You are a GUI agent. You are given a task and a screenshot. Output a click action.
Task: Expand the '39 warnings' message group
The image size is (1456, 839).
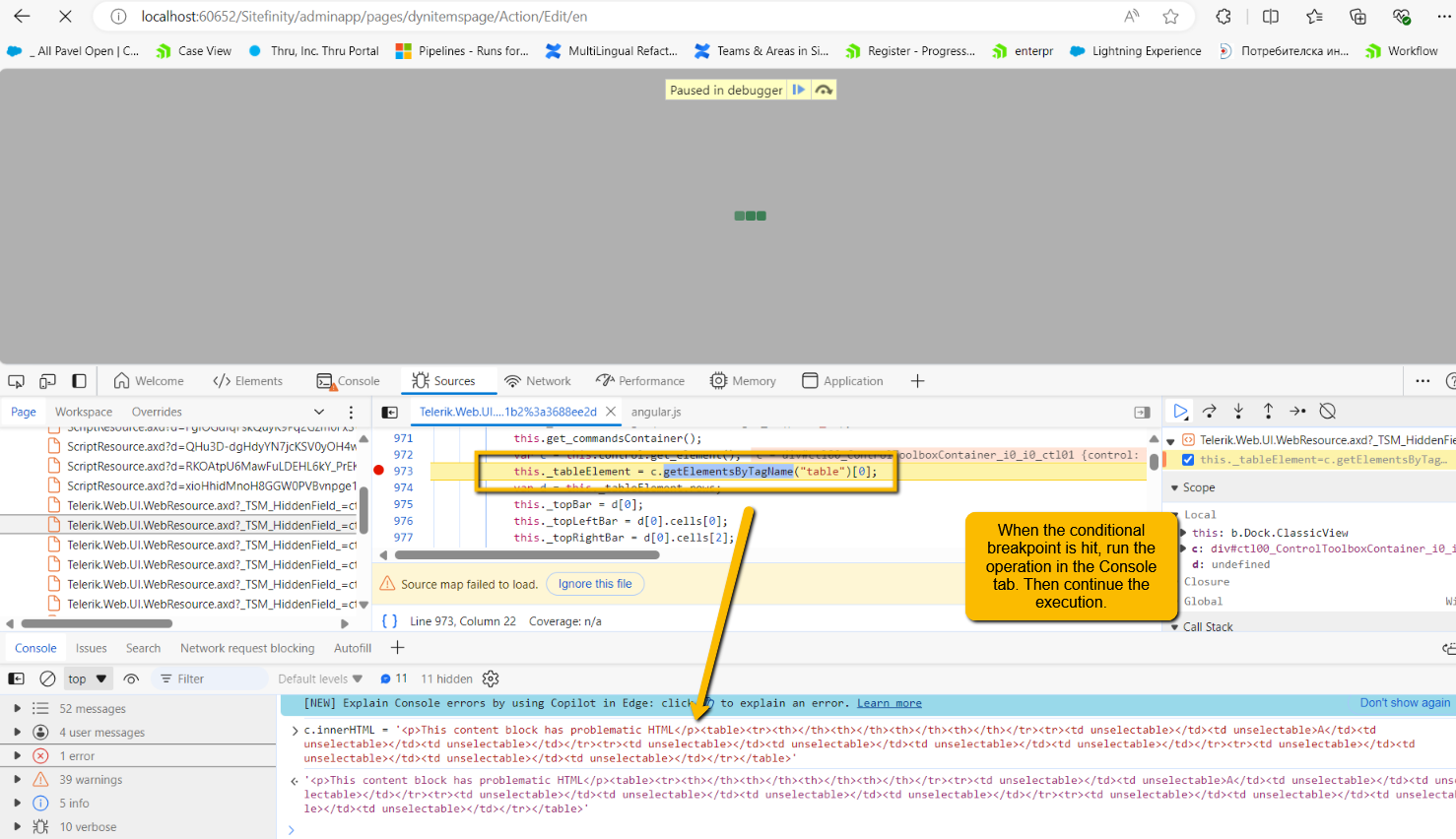point(17,780)
